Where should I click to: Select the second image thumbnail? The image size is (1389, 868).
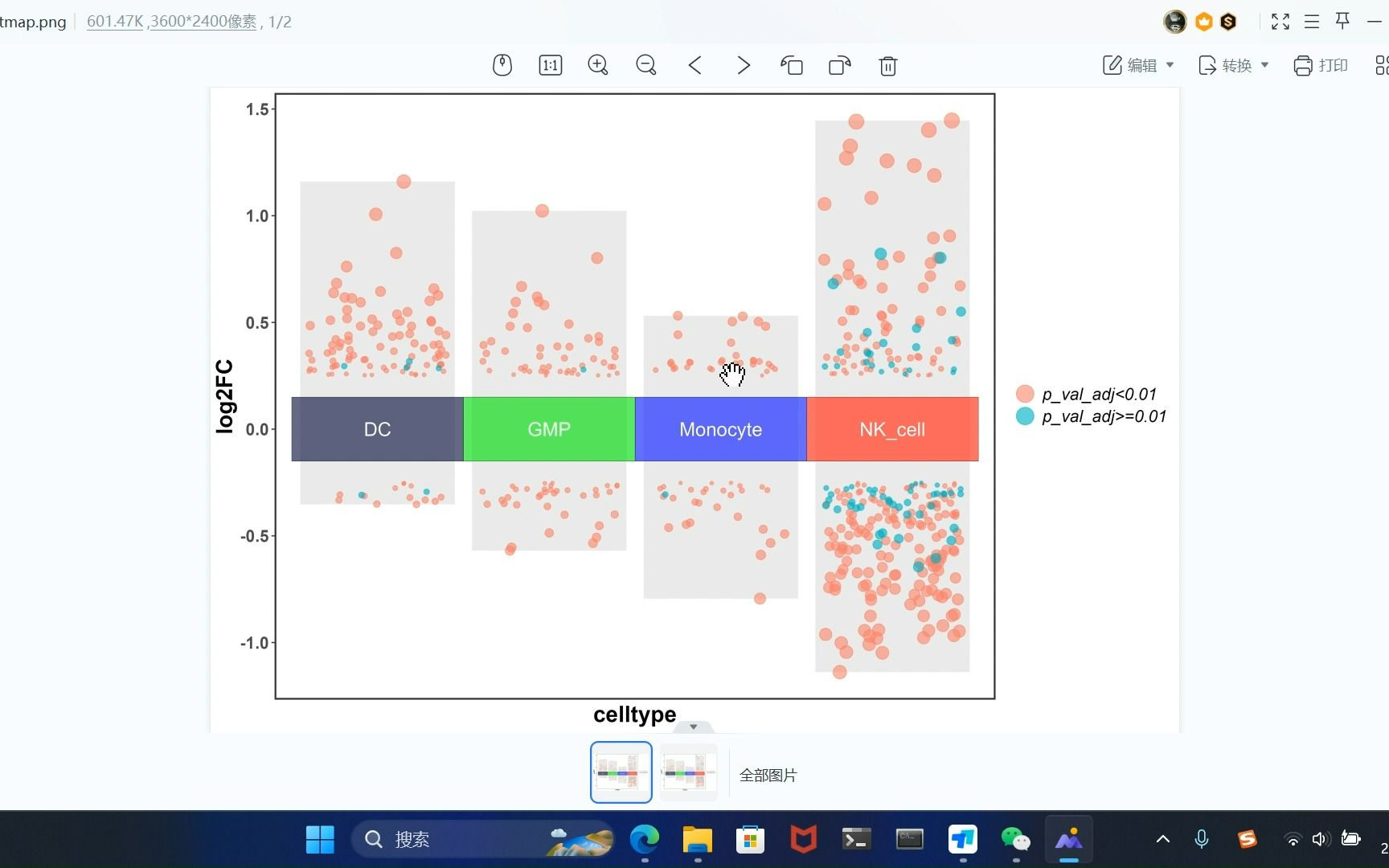[x=688, y=772]
